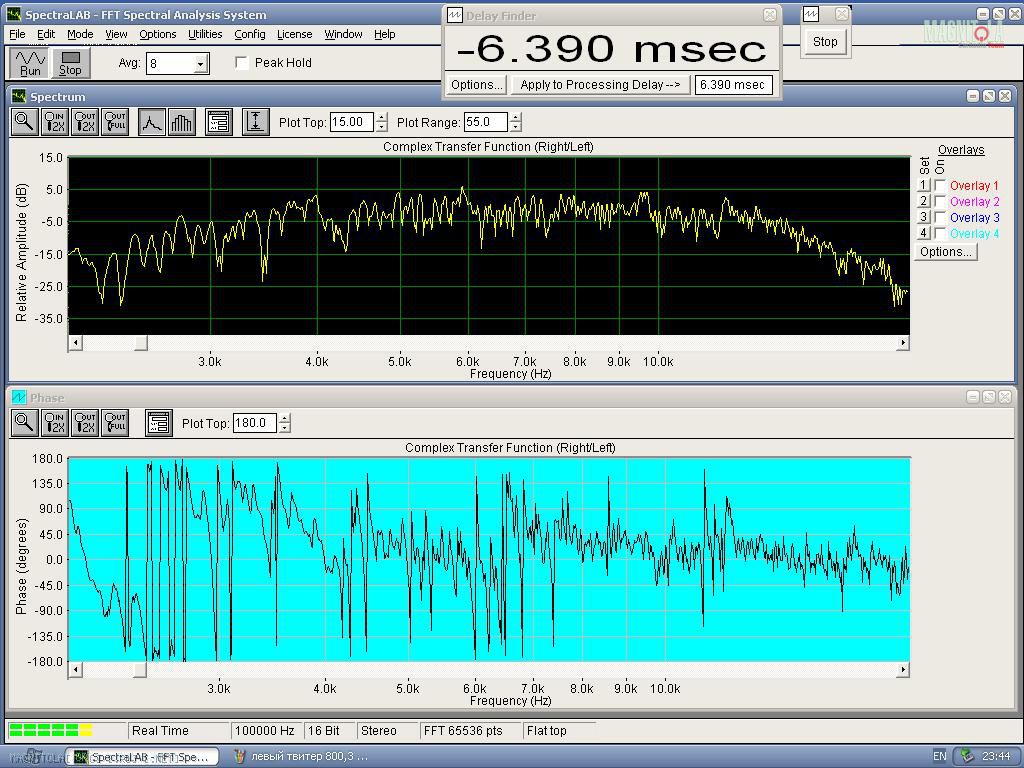Open the Utilities menu

(x=205, y=34)
